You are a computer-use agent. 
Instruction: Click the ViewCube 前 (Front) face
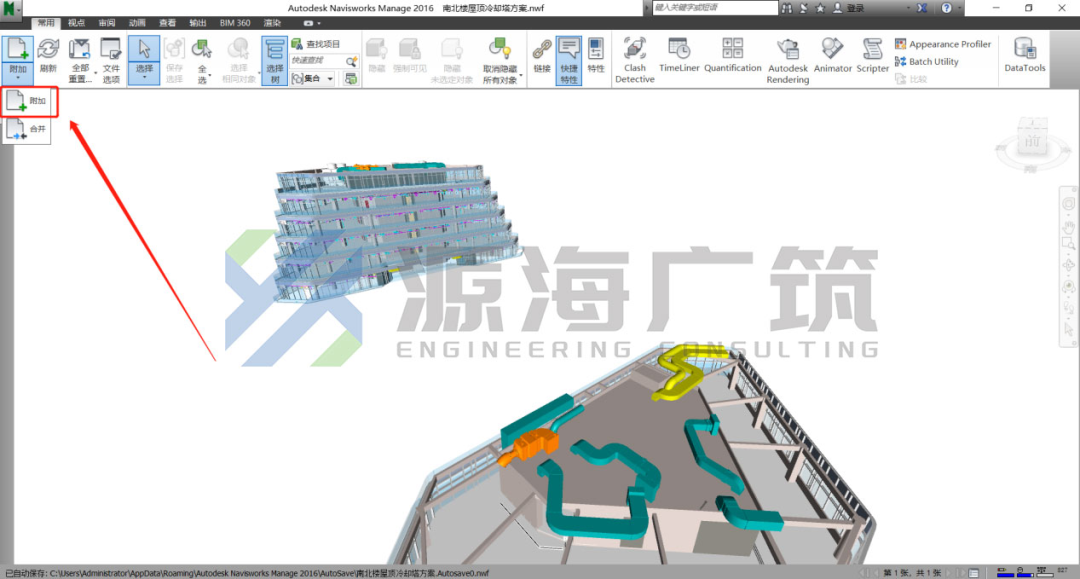point(1031,140)
